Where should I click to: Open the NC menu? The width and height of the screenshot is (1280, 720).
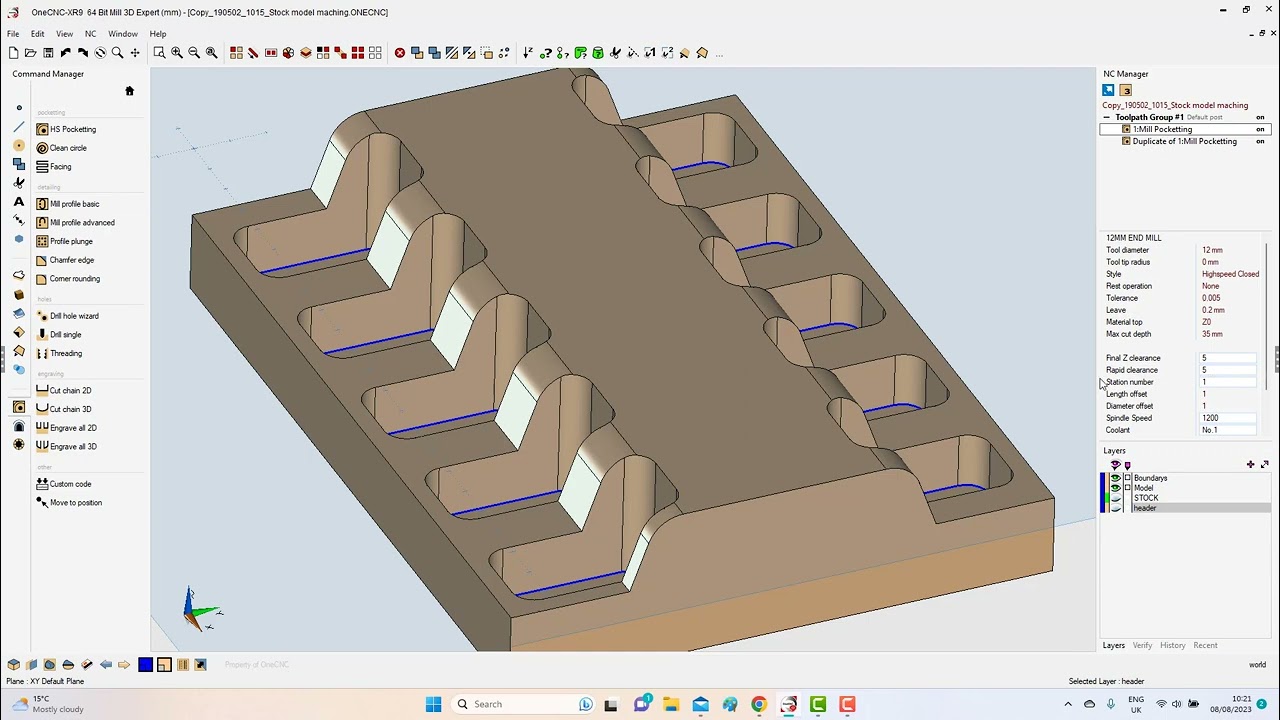90,34
